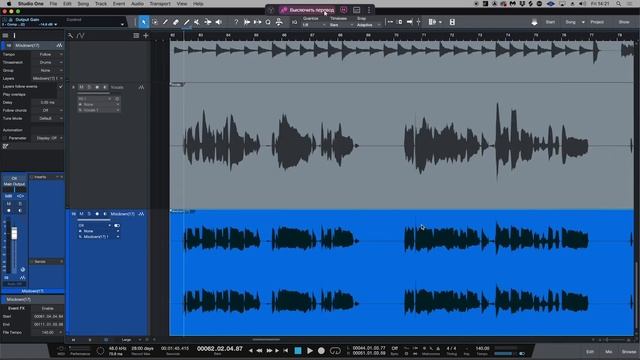Toggle Layers follow events checkbox
The image size is (640, 360).
click(x=61, y=87)
